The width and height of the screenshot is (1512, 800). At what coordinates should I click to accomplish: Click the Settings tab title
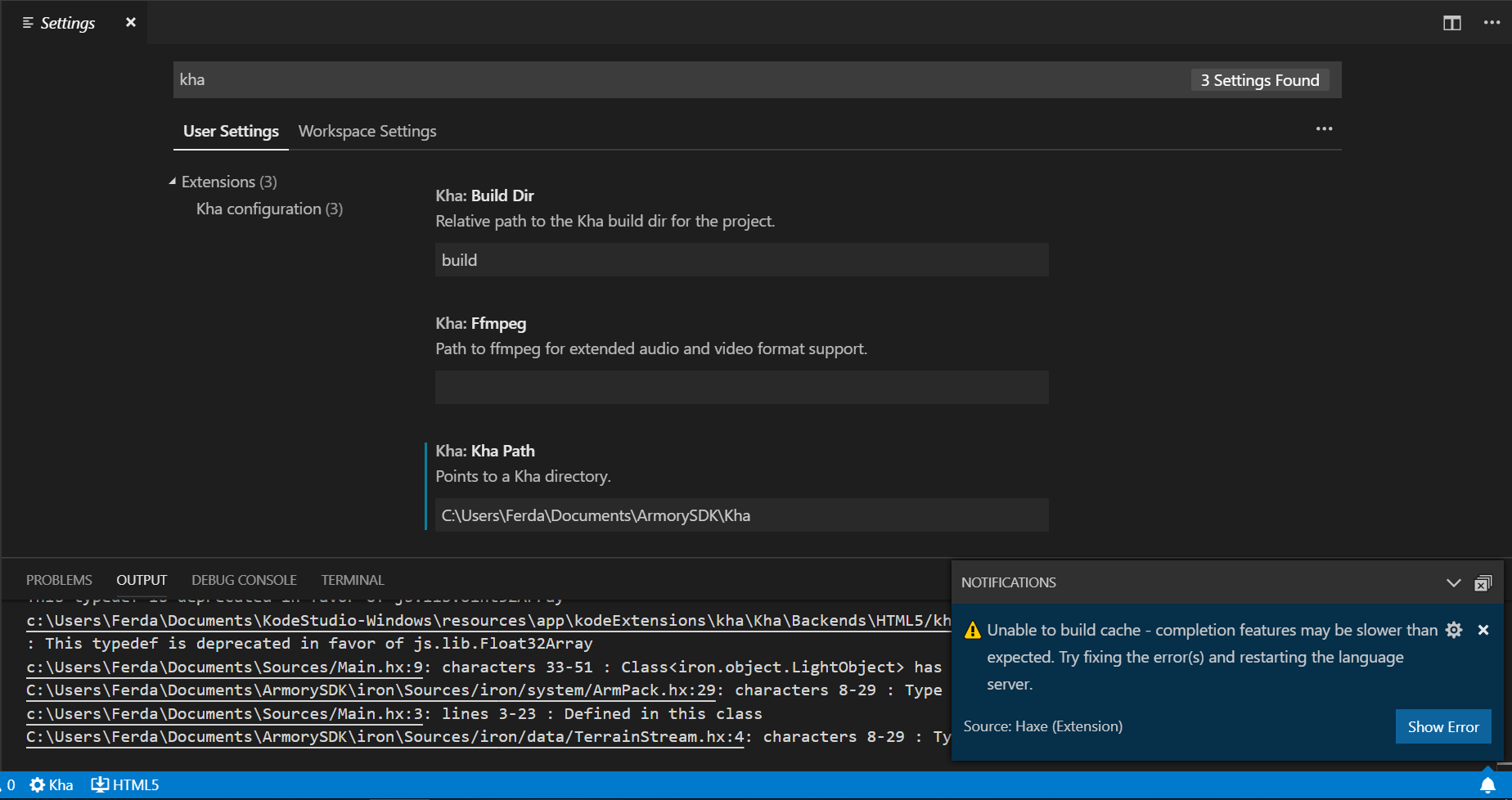(x=68, y=23)
